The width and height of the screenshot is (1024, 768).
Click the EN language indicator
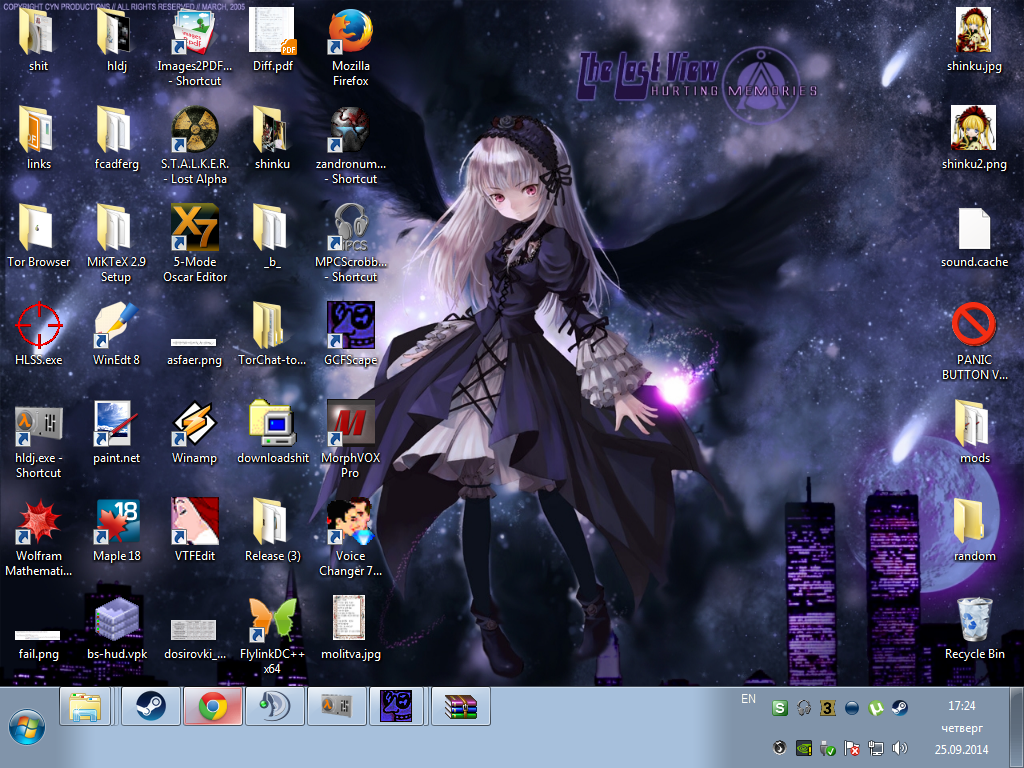tap(748, 699)
